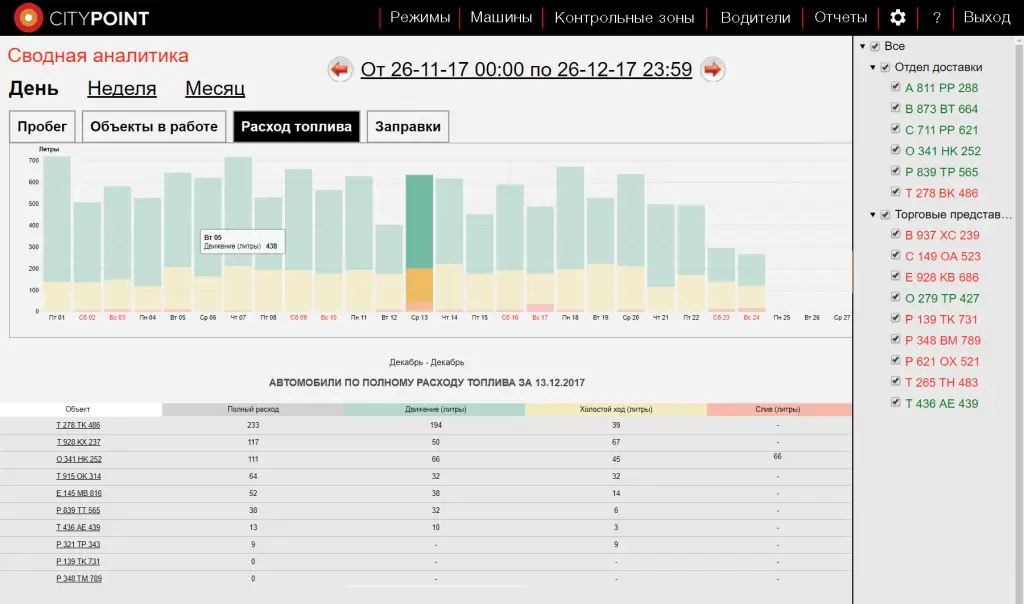Open the question mark help item

[x=936, y=18]
